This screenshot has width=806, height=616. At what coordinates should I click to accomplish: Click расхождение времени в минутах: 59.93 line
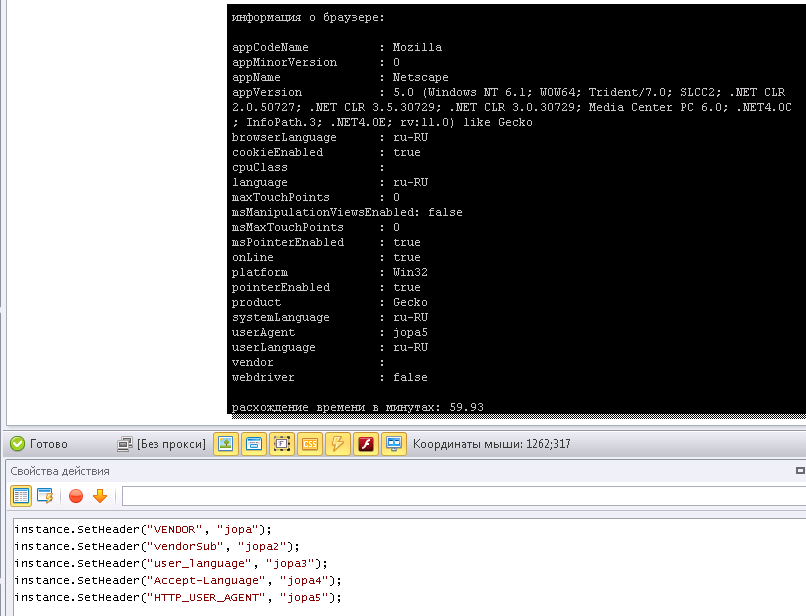click(x=358, y=407)
